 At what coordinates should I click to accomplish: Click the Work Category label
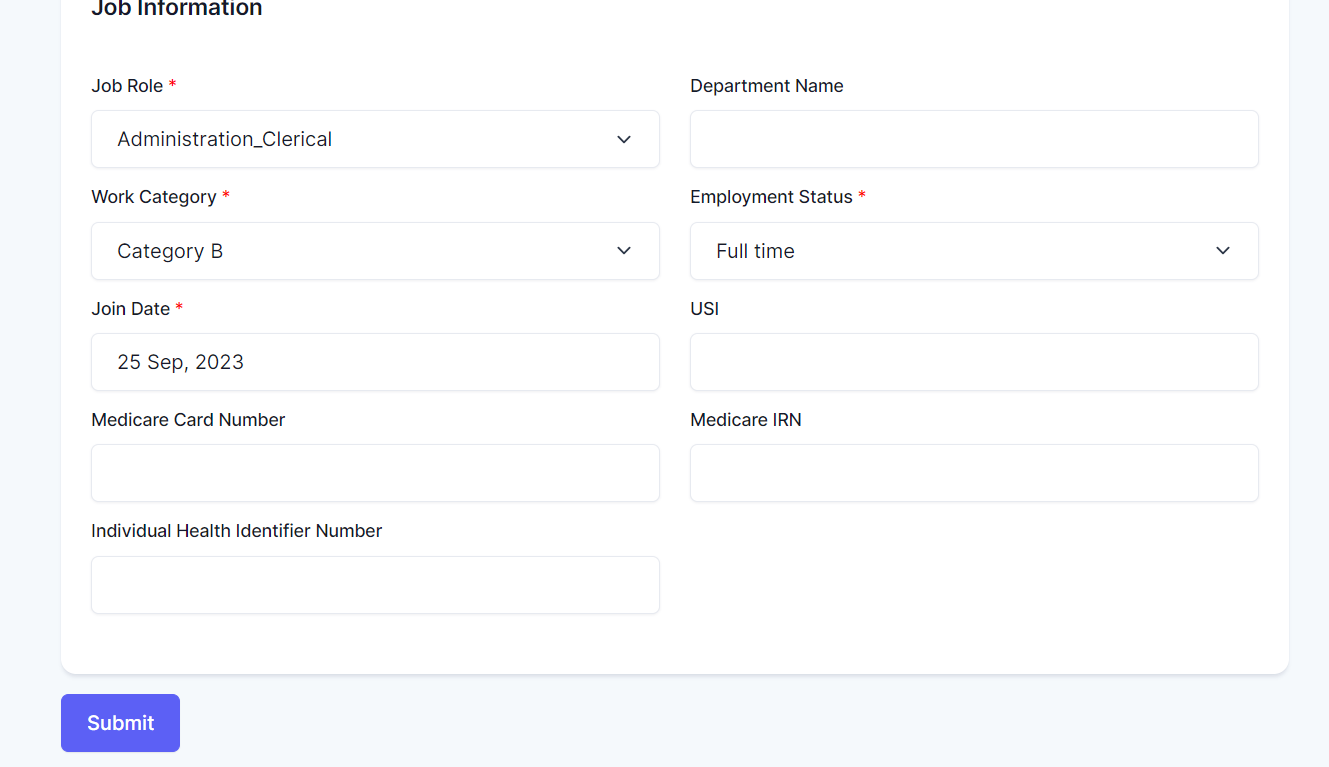(x=154, y=197)
